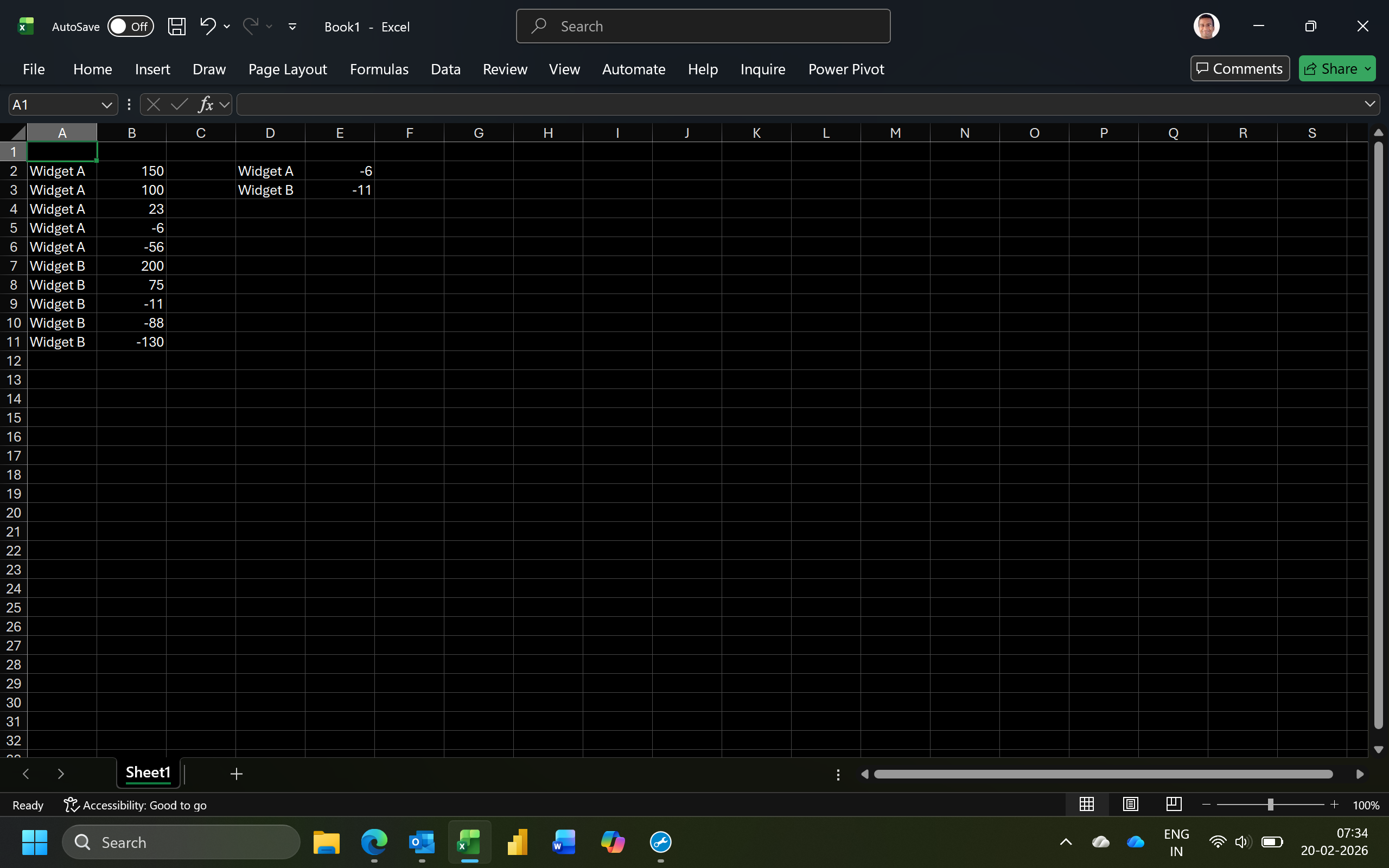Click the zoom slider handle
1389x868 pixels.
[x=1270, y=805]
